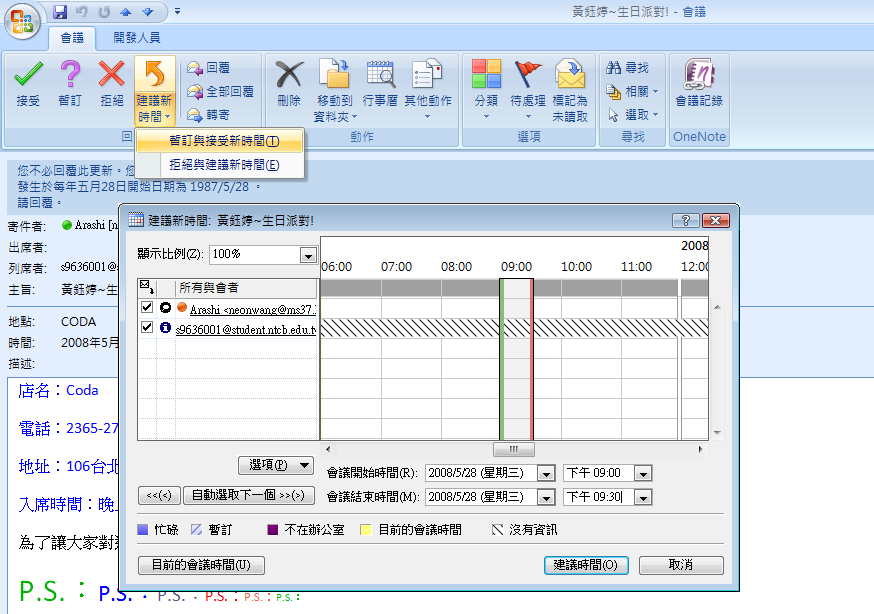
Task: Expand the 建議新時間 split button
Action: [x=154, y=109]
